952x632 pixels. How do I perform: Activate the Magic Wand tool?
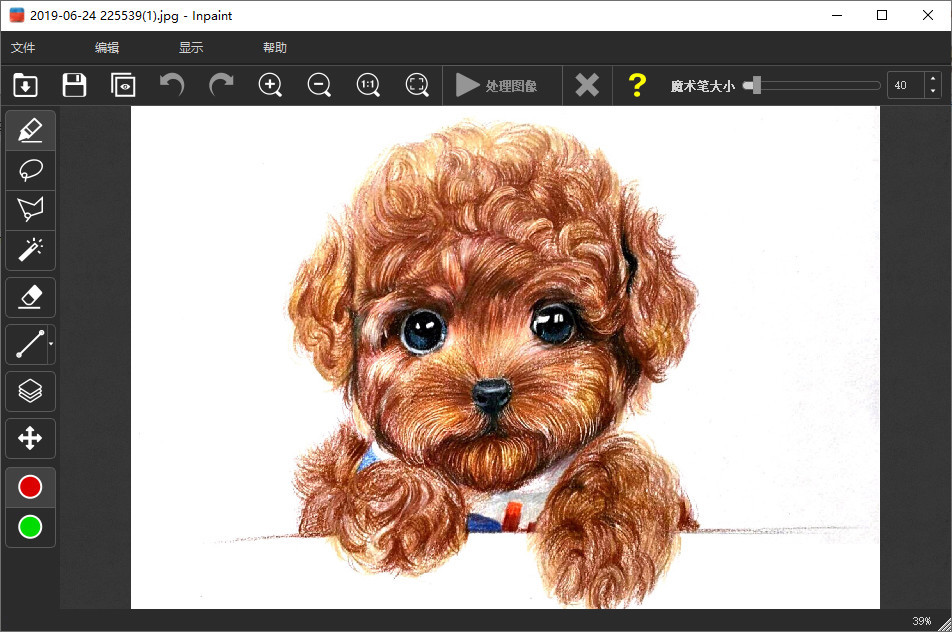(30, 249)
